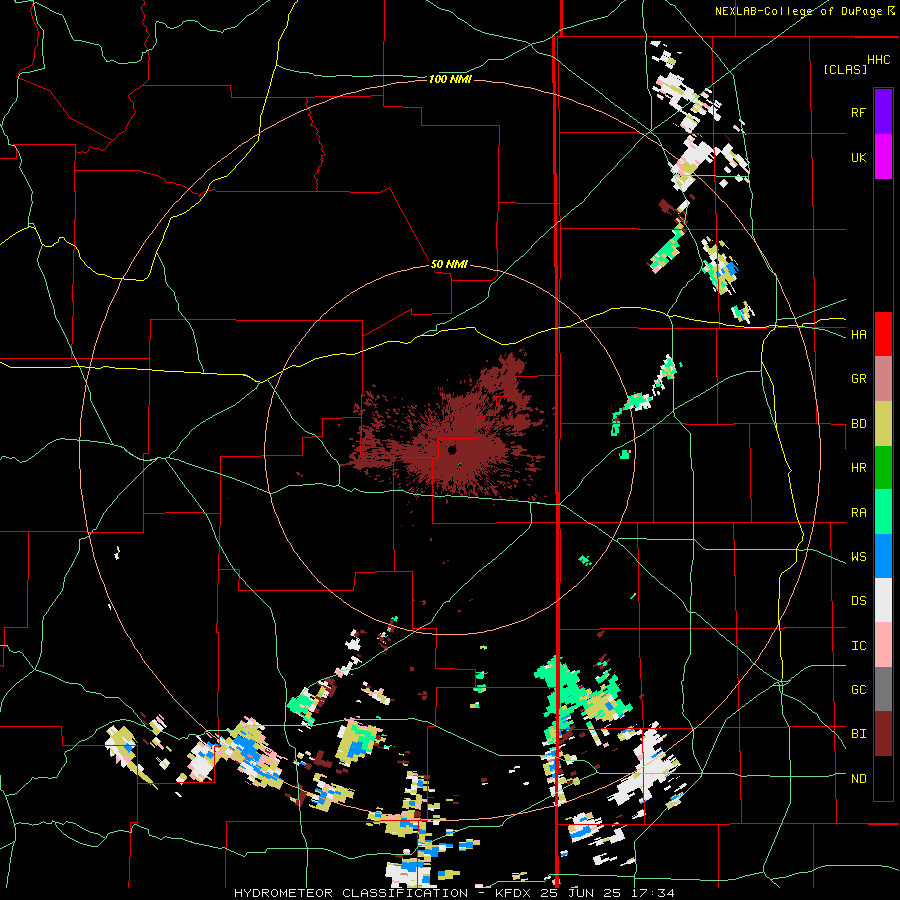This screenshot has height=900, width=900.
Task: Click the KFDX radar site identifier
Action: [512, 893]
